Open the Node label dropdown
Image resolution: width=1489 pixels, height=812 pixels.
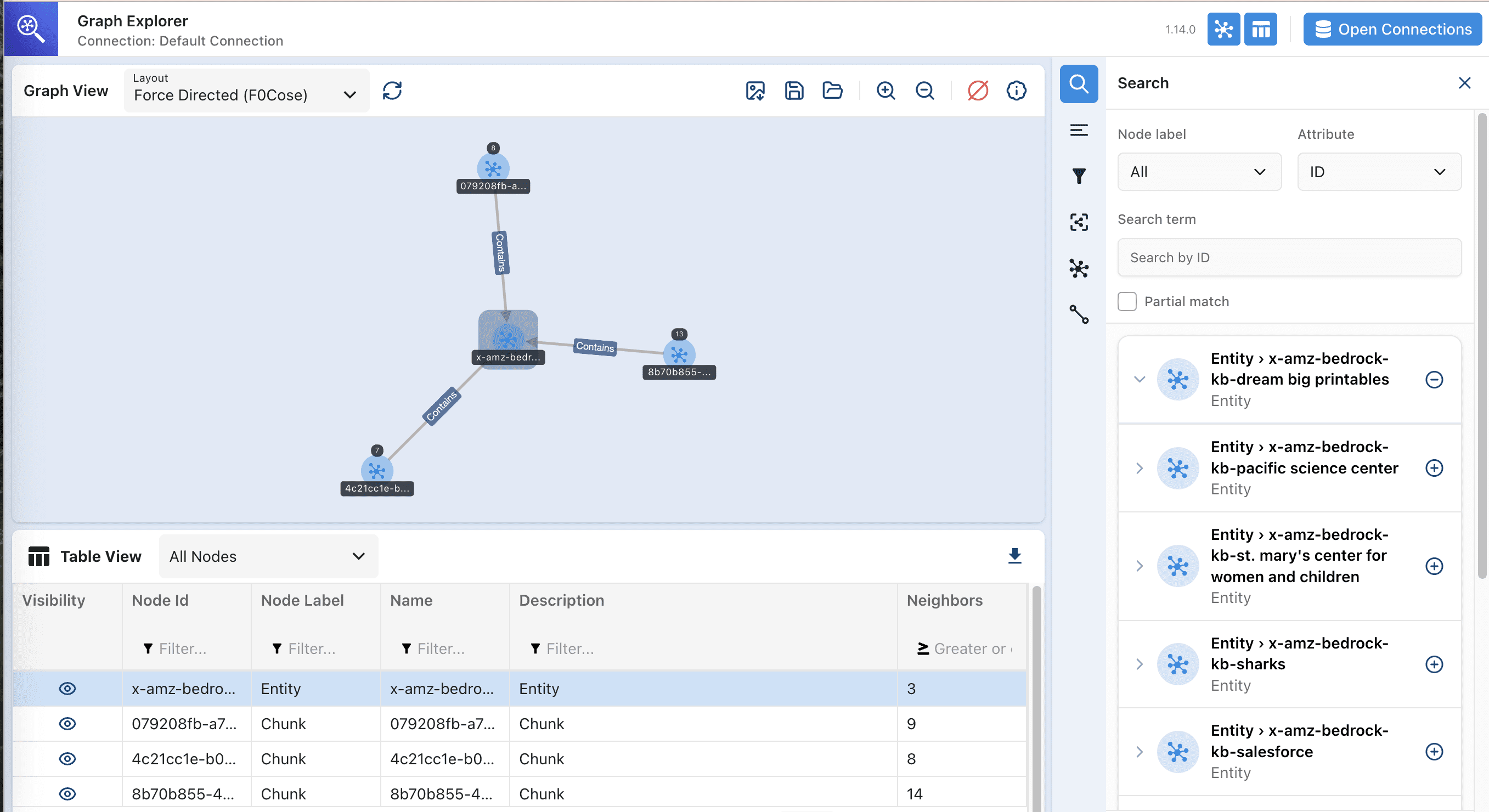point(1199,172)
